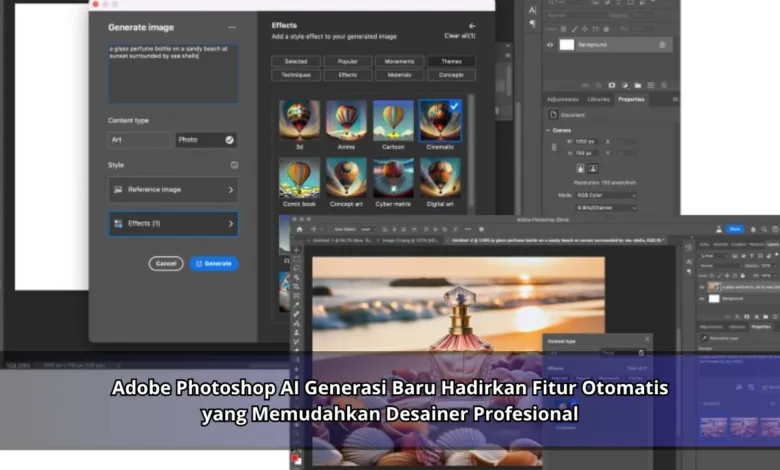Create adjustment layer icon in back Layers panel
780x470 pixels.
pos(625,86)
